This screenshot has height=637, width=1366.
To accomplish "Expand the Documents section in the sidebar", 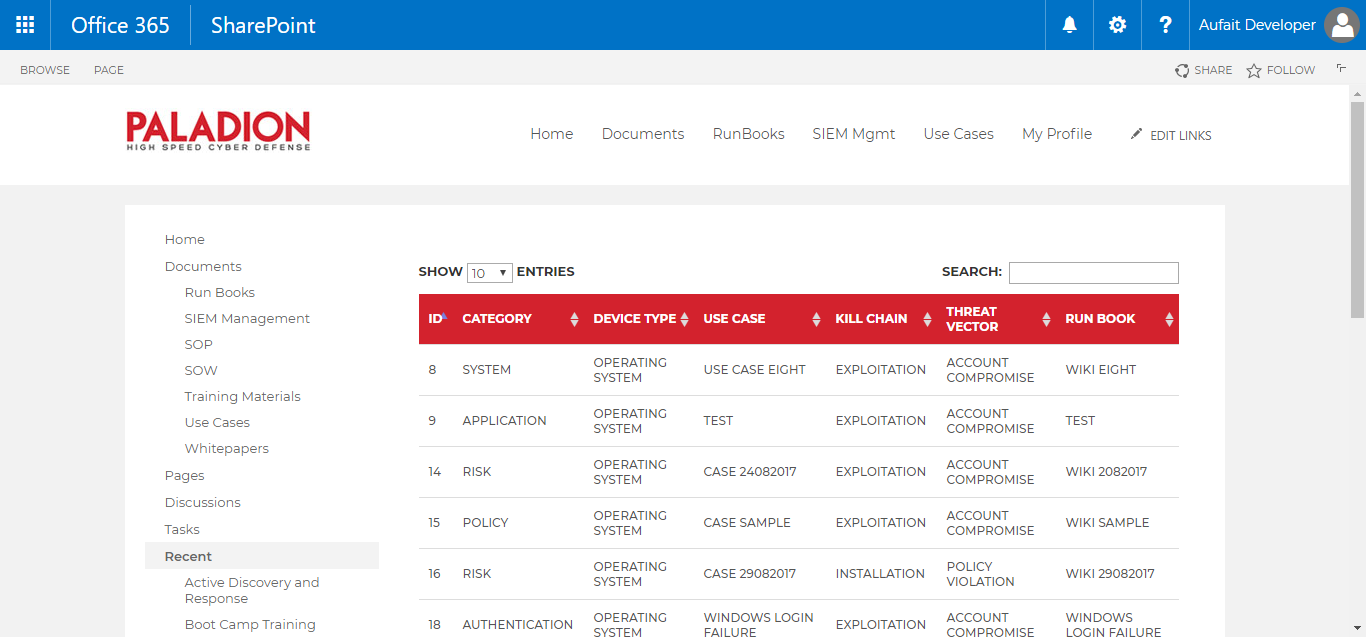I will [203, 266].
